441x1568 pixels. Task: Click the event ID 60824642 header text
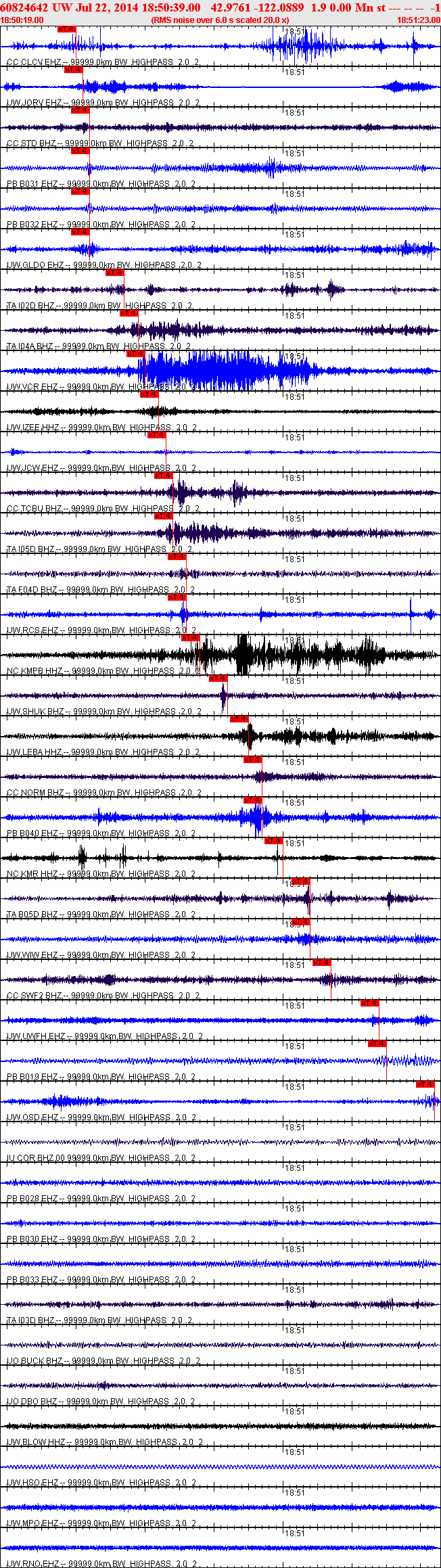coord(24,7)
